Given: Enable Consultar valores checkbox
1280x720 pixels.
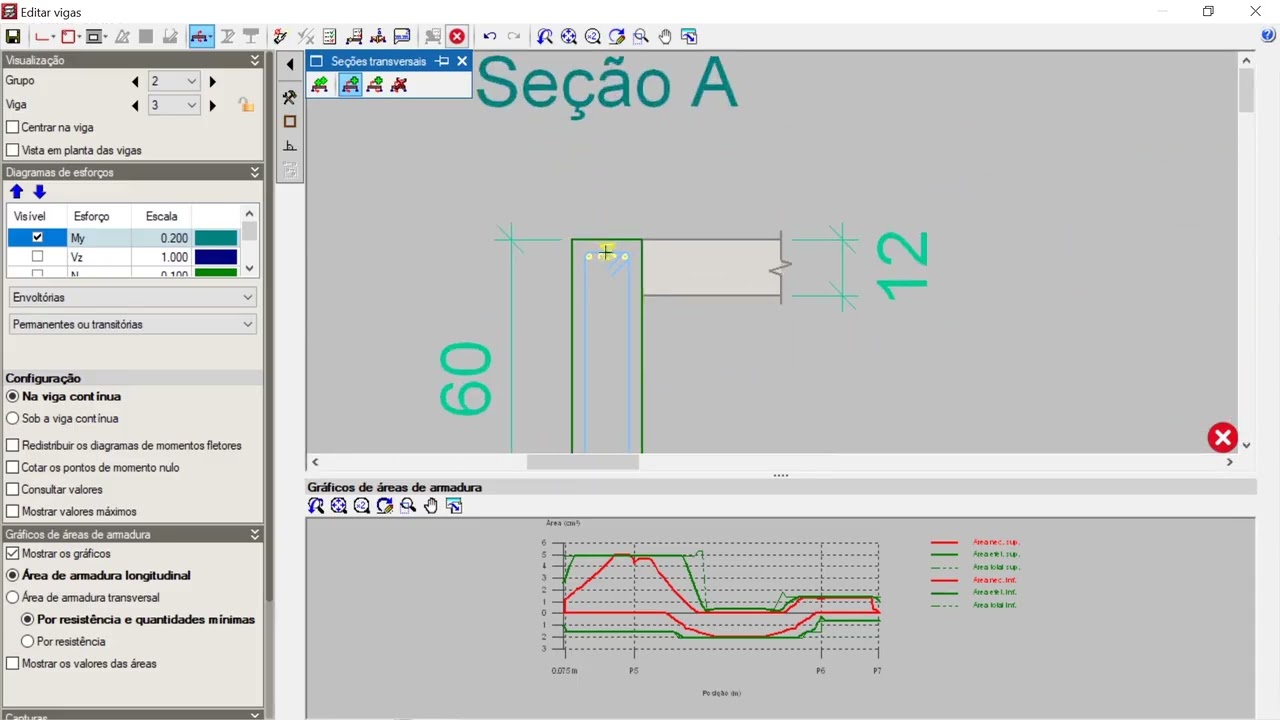Looking at the screenshot, I should [13, 490].
